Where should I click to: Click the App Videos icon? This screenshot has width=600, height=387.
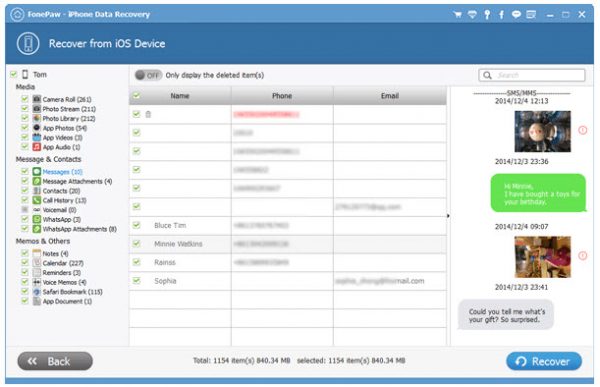[37, 137]
